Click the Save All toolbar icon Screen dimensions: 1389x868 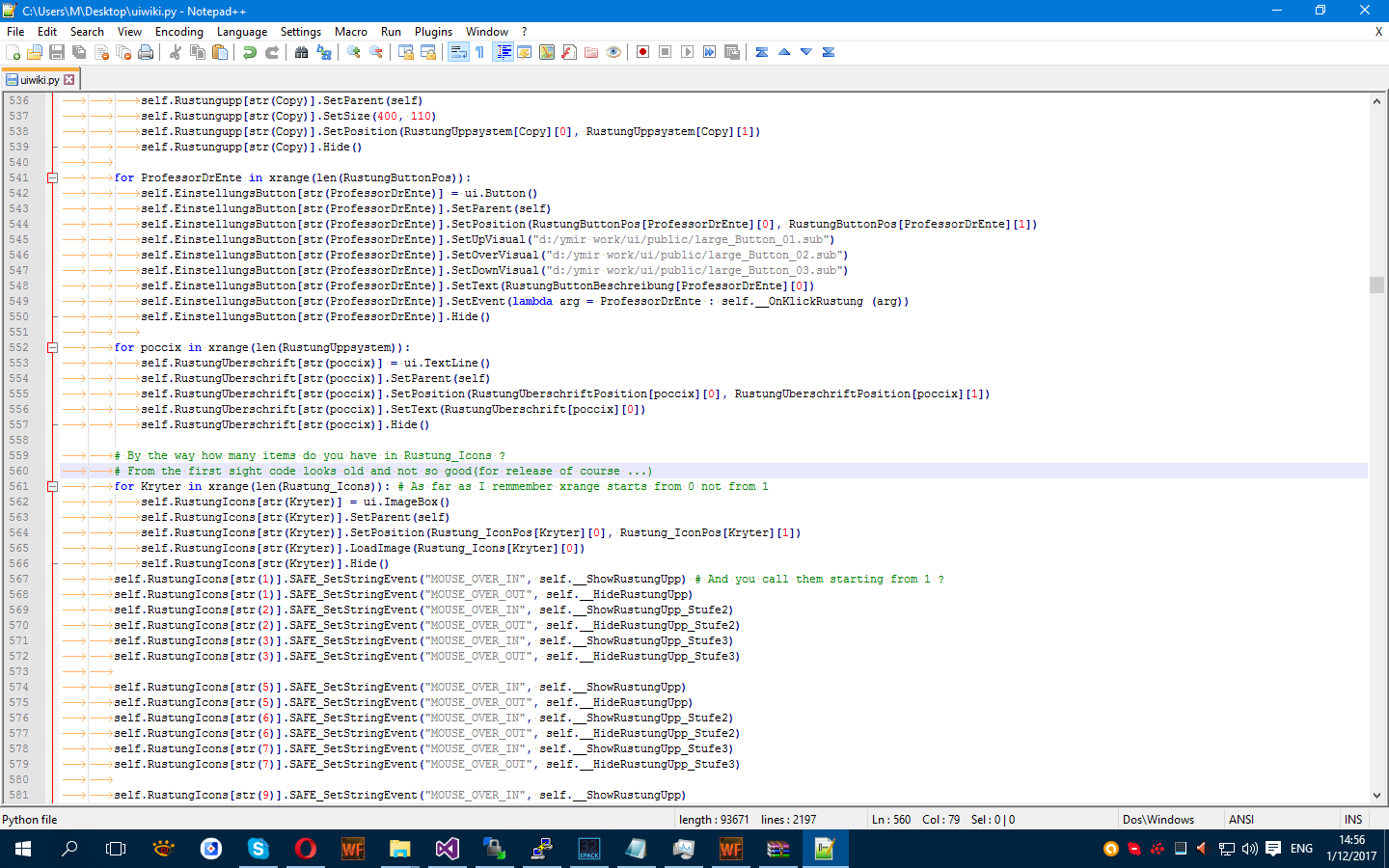click(79, 52)
